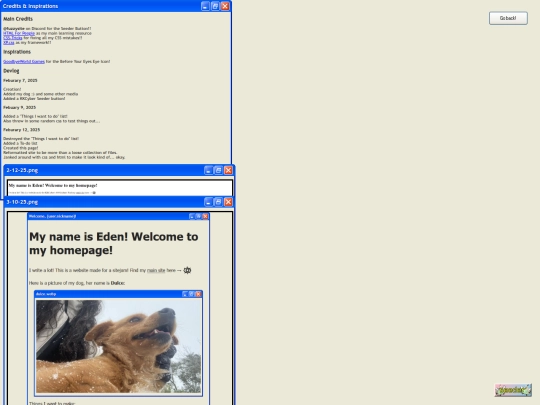This screenshot has width=540, height=405.
Task: Click the 'Created this page!' devlog line
Action: 21,148
